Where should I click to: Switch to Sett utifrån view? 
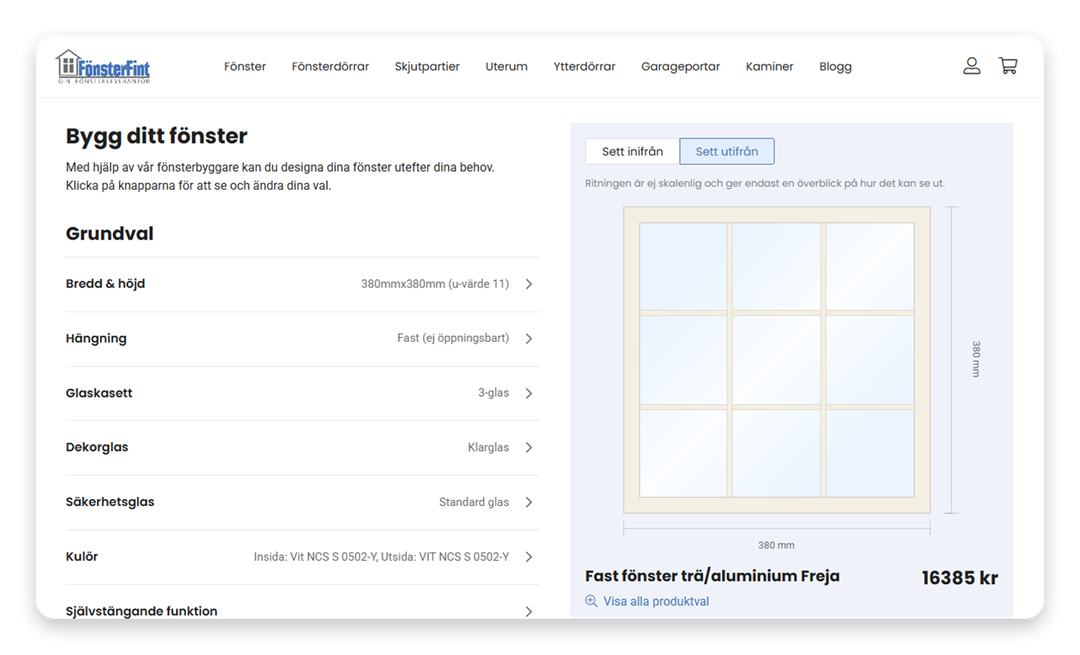(727, 151)
